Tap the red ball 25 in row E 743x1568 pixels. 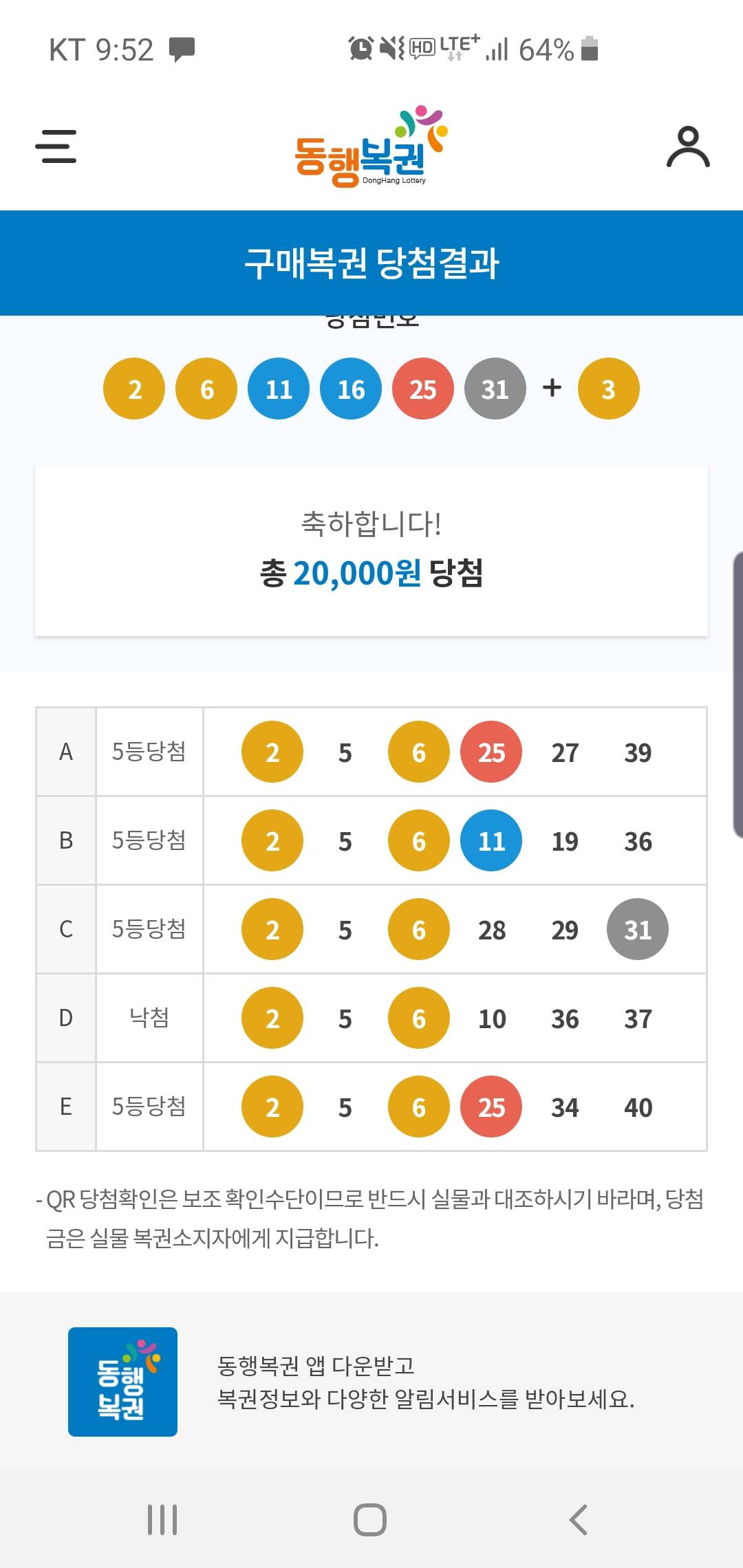tap(491, 1107)
